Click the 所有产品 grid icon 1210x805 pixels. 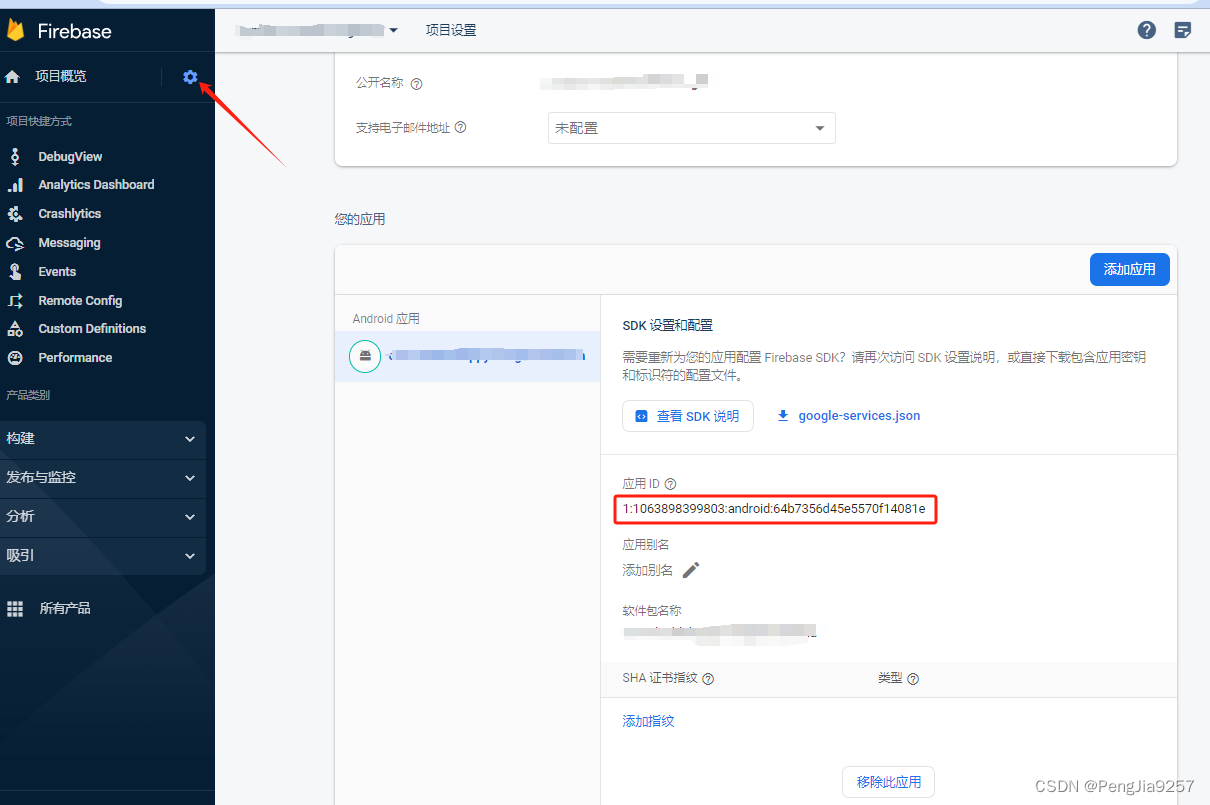pyautogui.click(x=15, y=609)
